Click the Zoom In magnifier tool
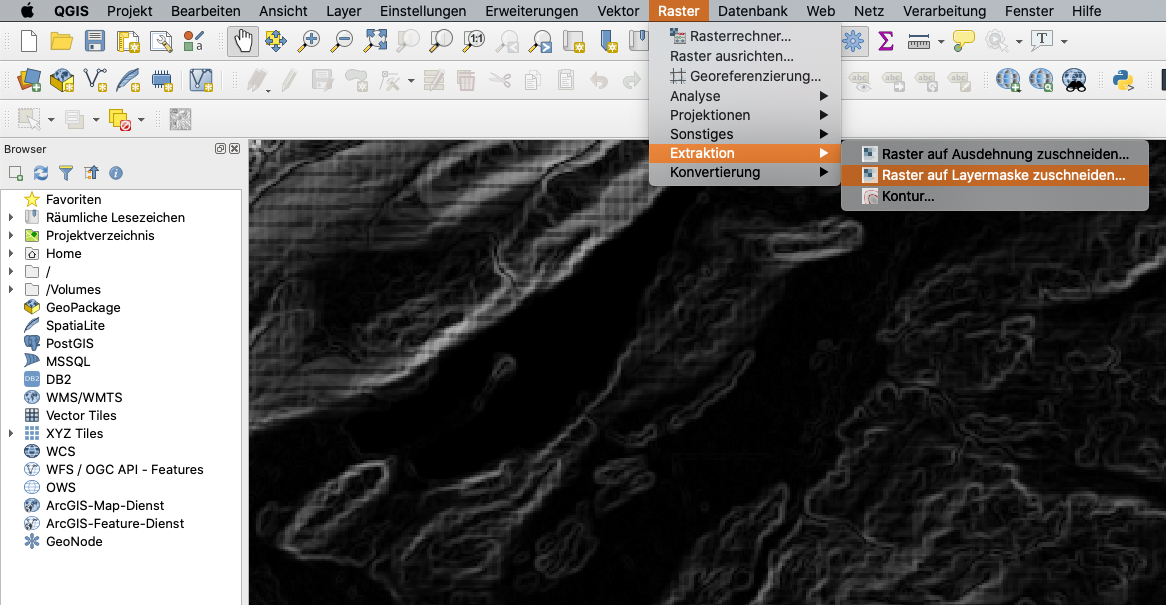The image size is (1166, 605). pos(310,42)
